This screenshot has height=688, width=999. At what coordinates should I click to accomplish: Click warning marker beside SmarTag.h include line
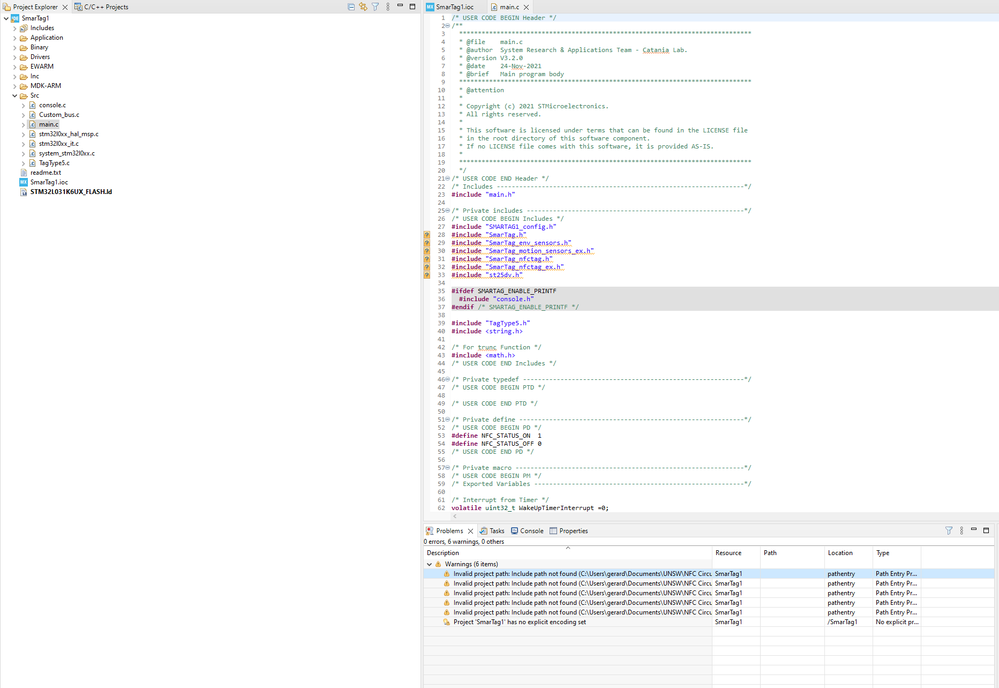click(x=427, y=235)
